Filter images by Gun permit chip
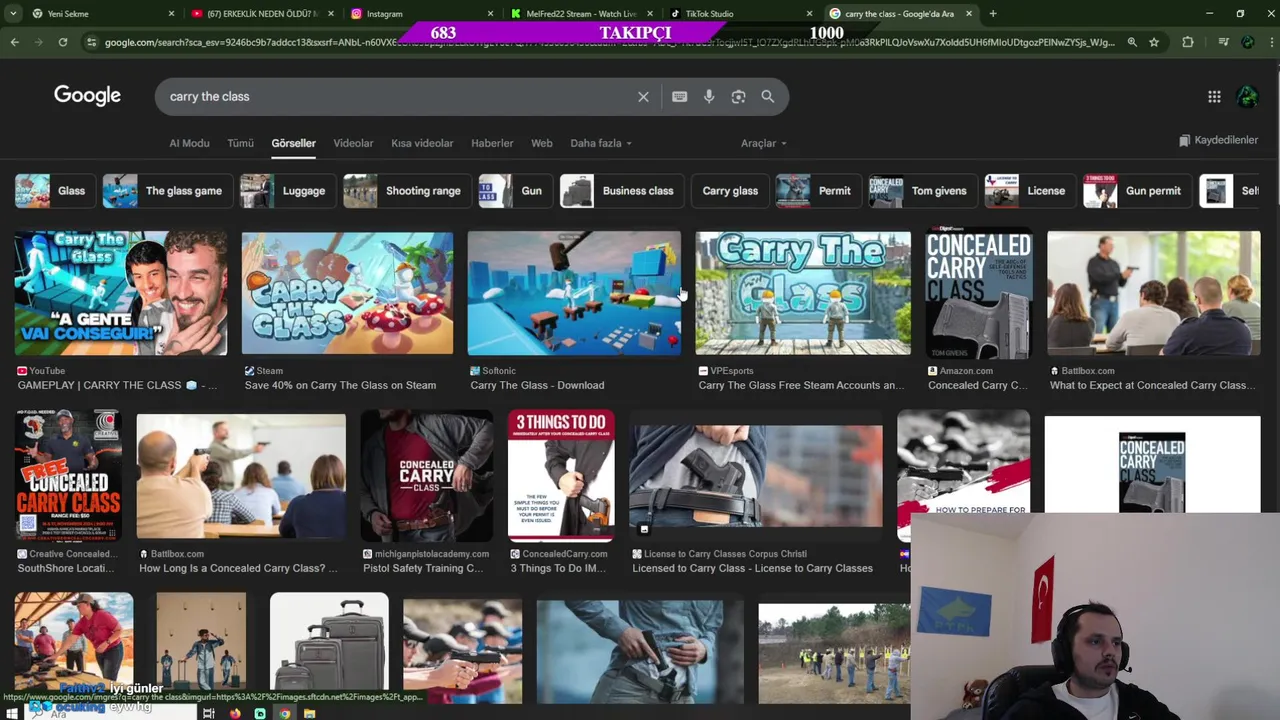The image size is (1280, 720). [x=1136, y=191]
